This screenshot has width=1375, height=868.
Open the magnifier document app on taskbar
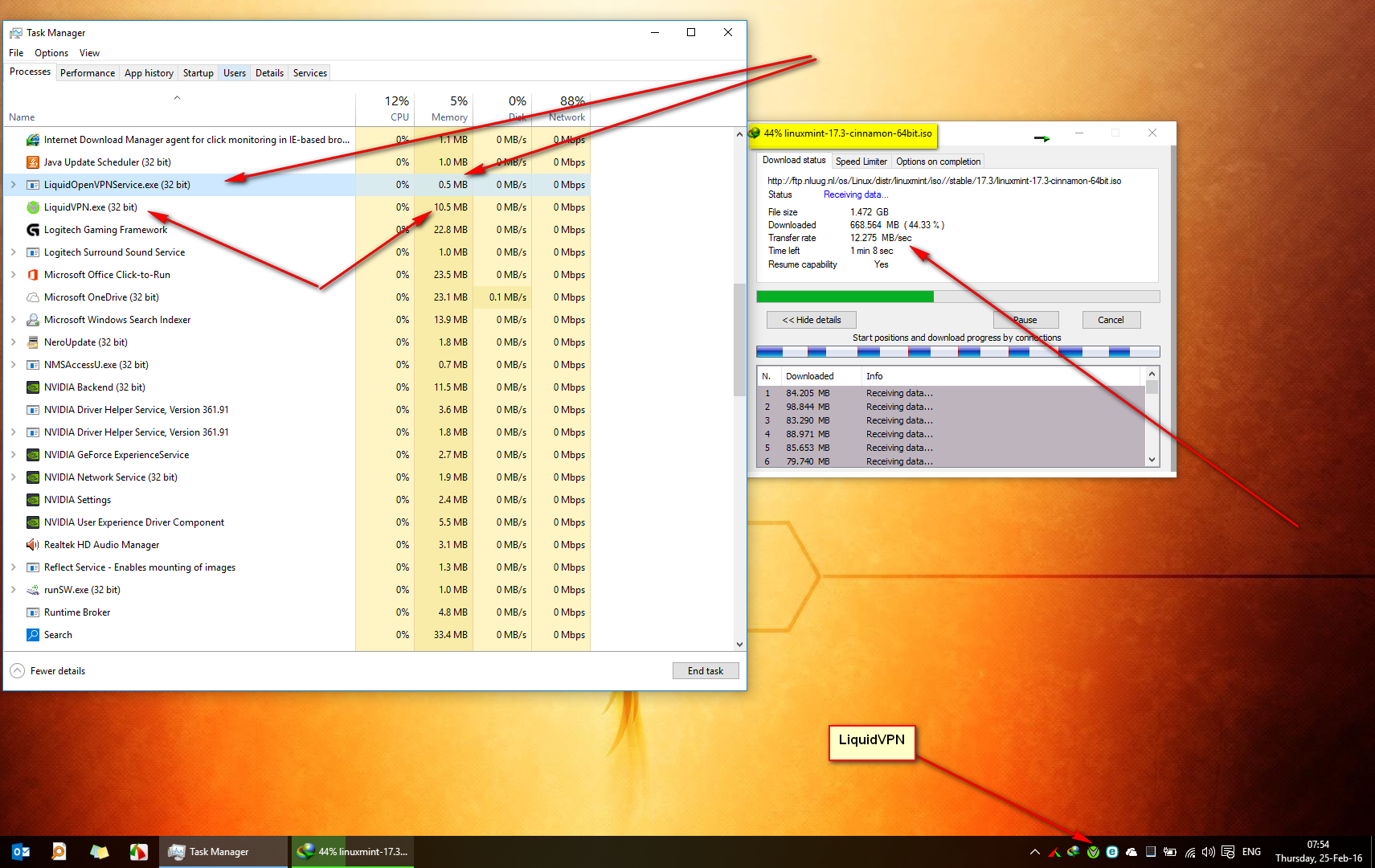point(59,852)
